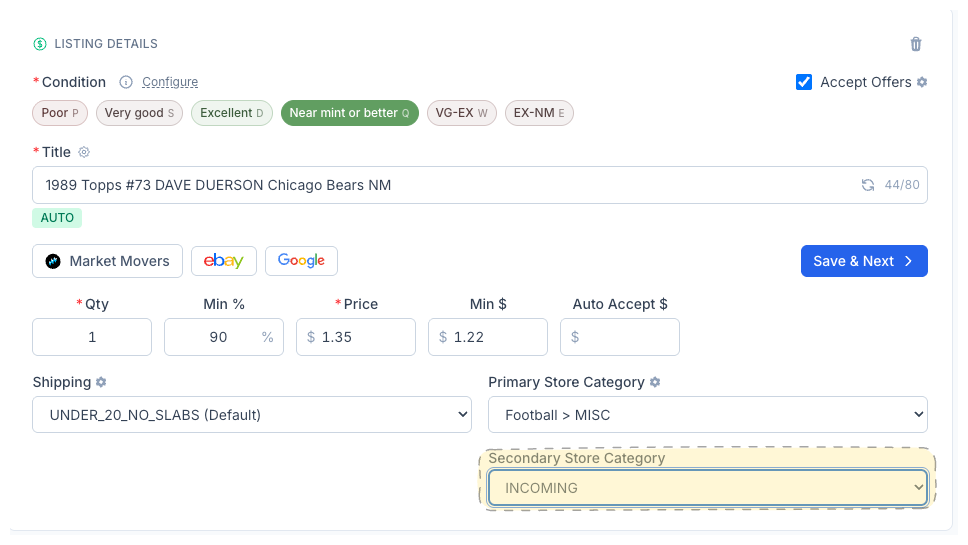Viewport: 968px width, 545px height.
Task: Click the gear icon beside Accept Offers
Action: tap(922, 82)
